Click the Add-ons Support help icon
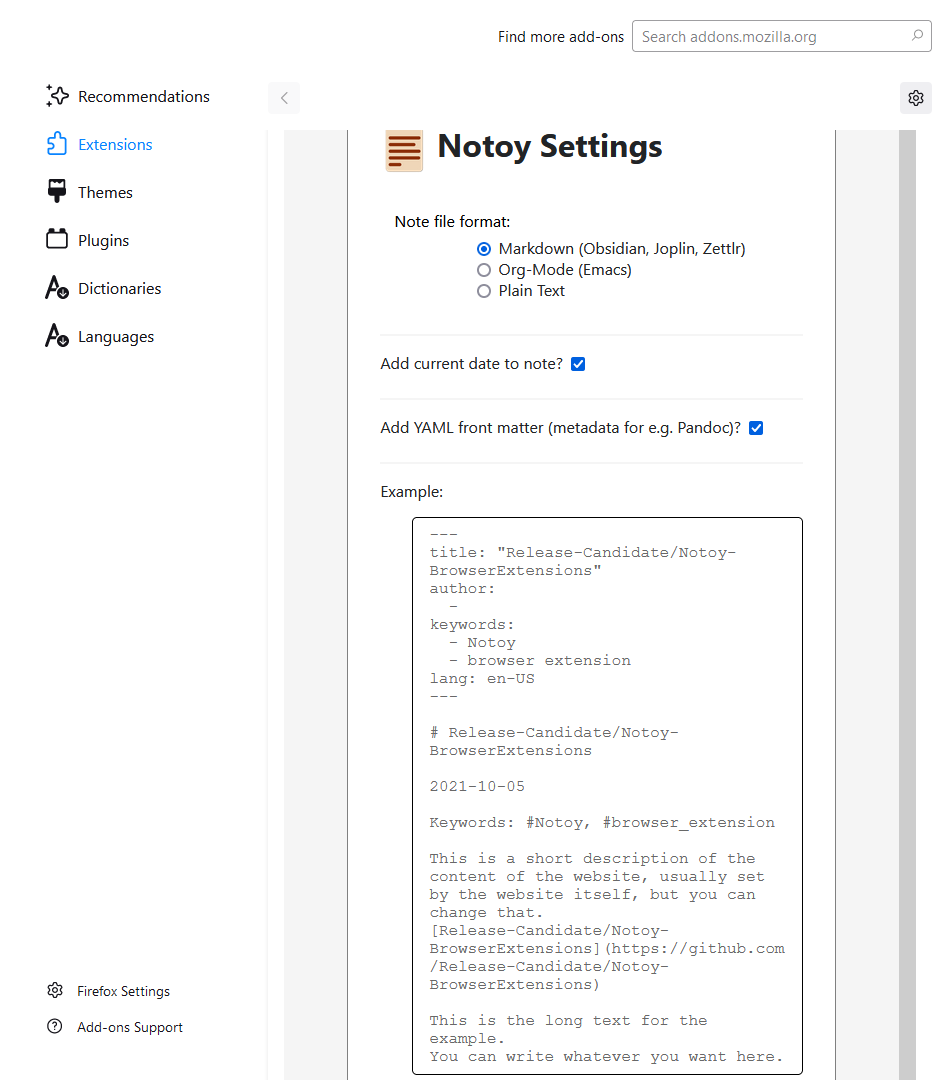 point(54,1027)
